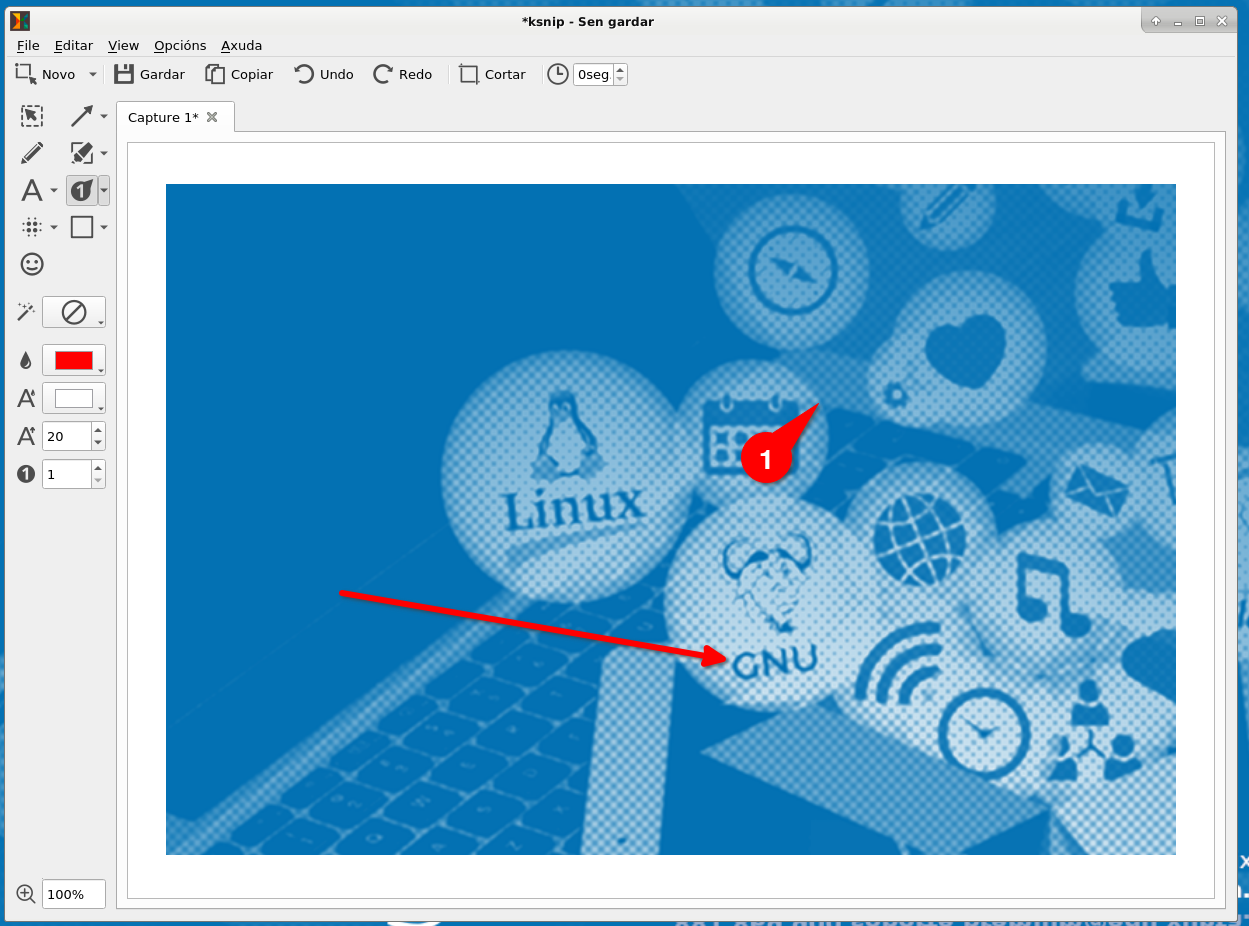The width and height of the screenshot is (1249, 926).
Task: Expand the Novo capture mode dropdown arrow
Action: point(93,75)
